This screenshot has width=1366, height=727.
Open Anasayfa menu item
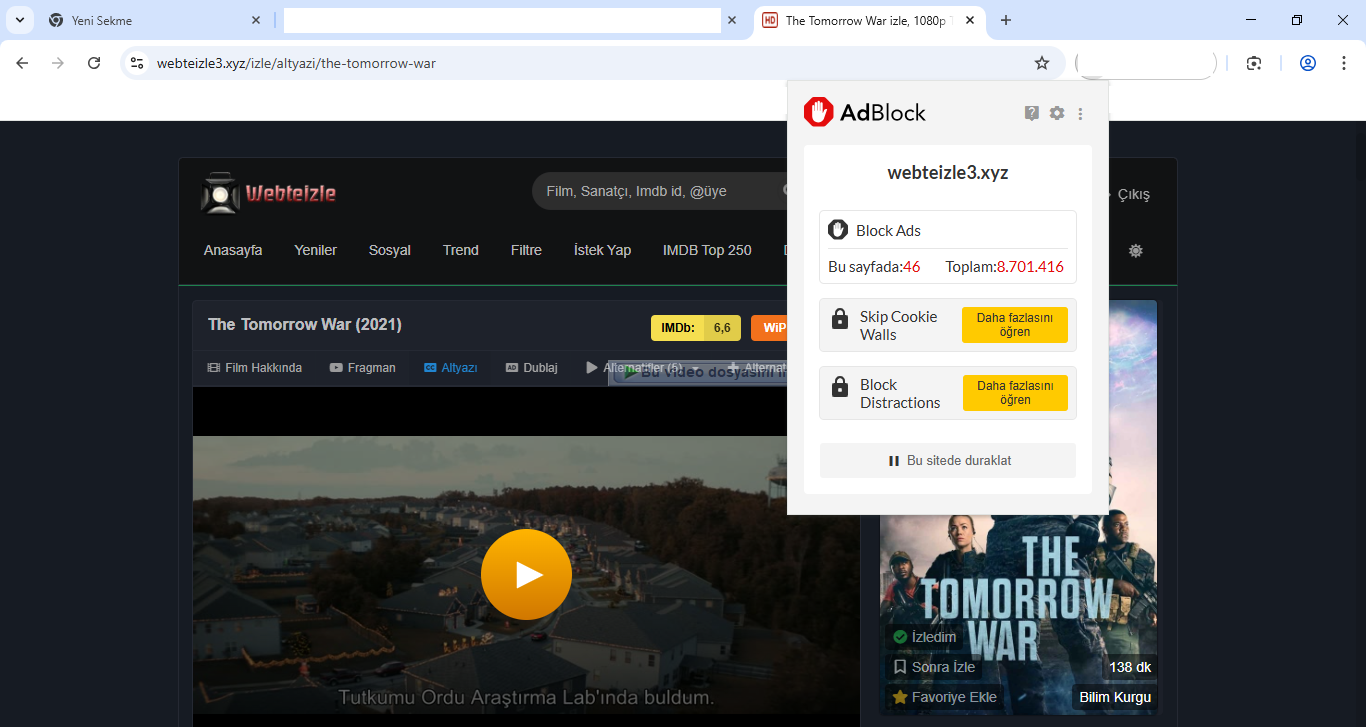tap(233, 250)
